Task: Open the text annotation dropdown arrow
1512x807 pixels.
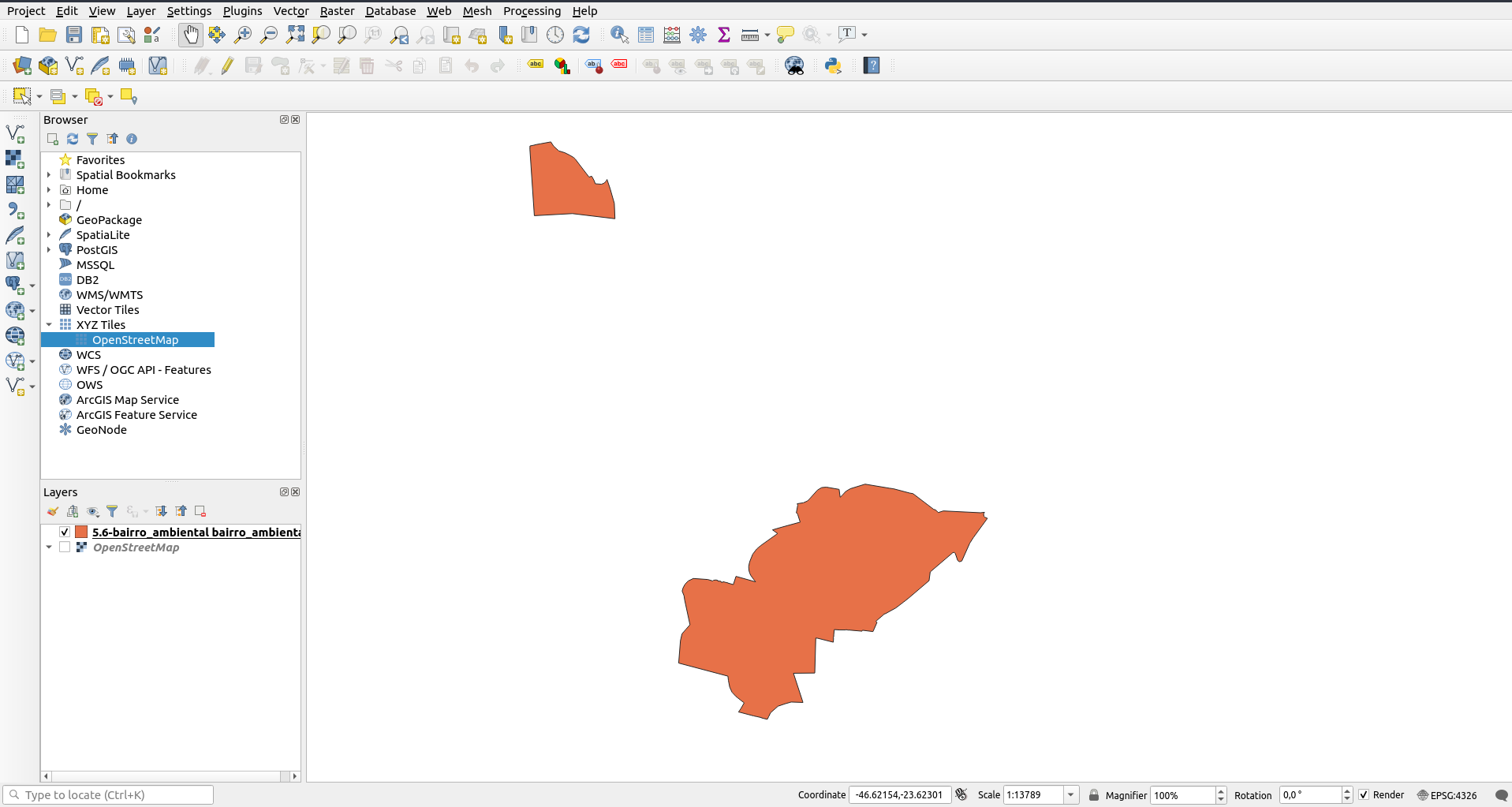Action: tap(864, 35)
